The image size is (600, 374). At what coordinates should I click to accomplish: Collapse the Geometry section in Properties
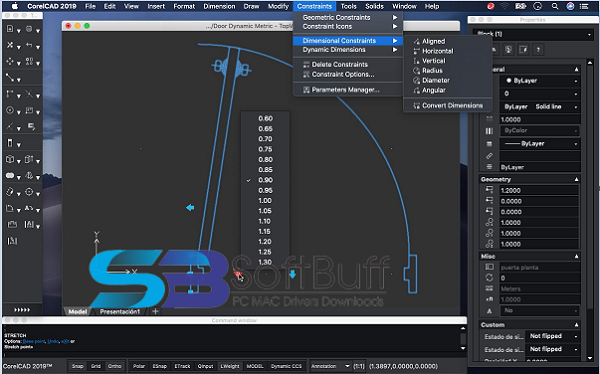coord(576,179)
